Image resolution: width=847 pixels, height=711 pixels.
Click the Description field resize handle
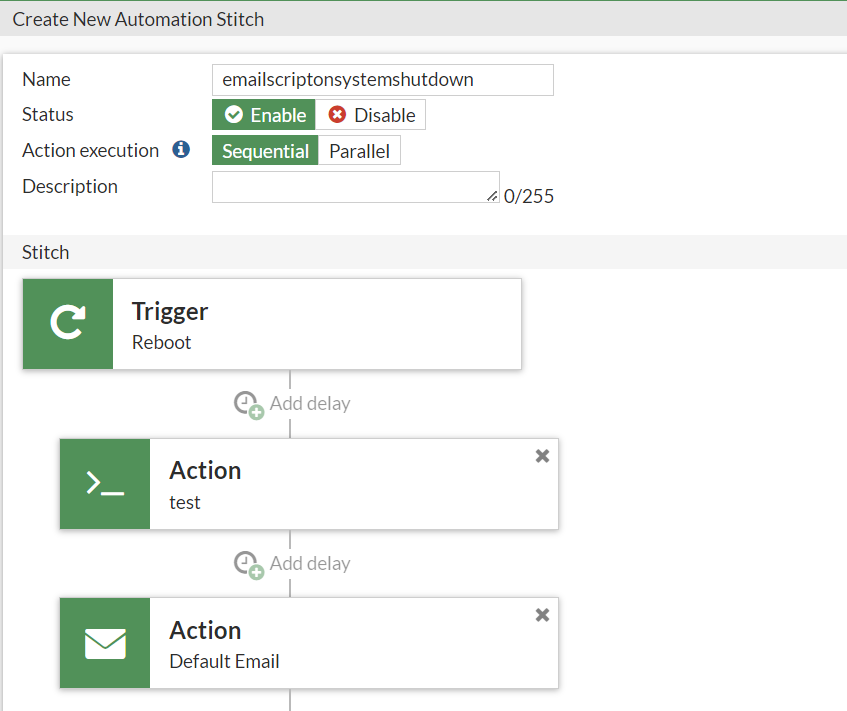click(493, 197)
